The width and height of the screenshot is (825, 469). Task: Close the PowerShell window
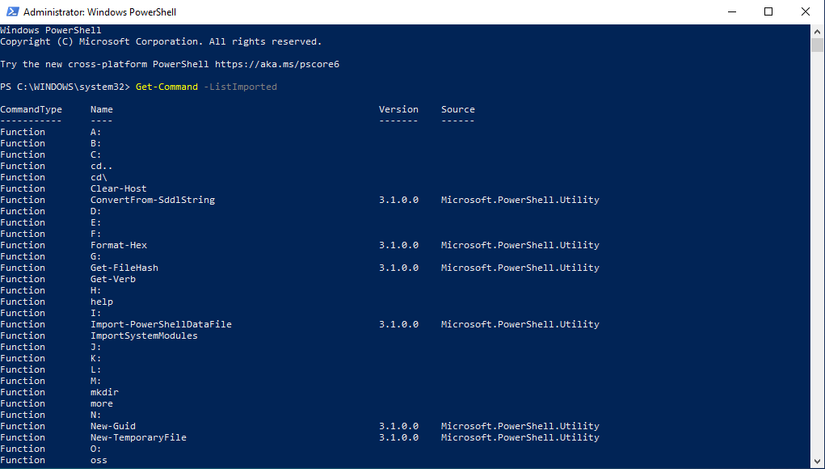(806, 11)
